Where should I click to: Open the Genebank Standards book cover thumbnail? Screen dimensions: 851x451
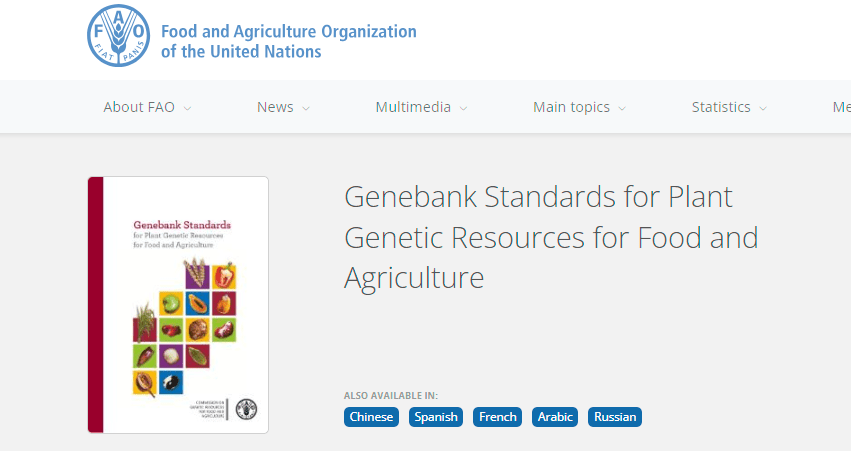tap(178, 304)
